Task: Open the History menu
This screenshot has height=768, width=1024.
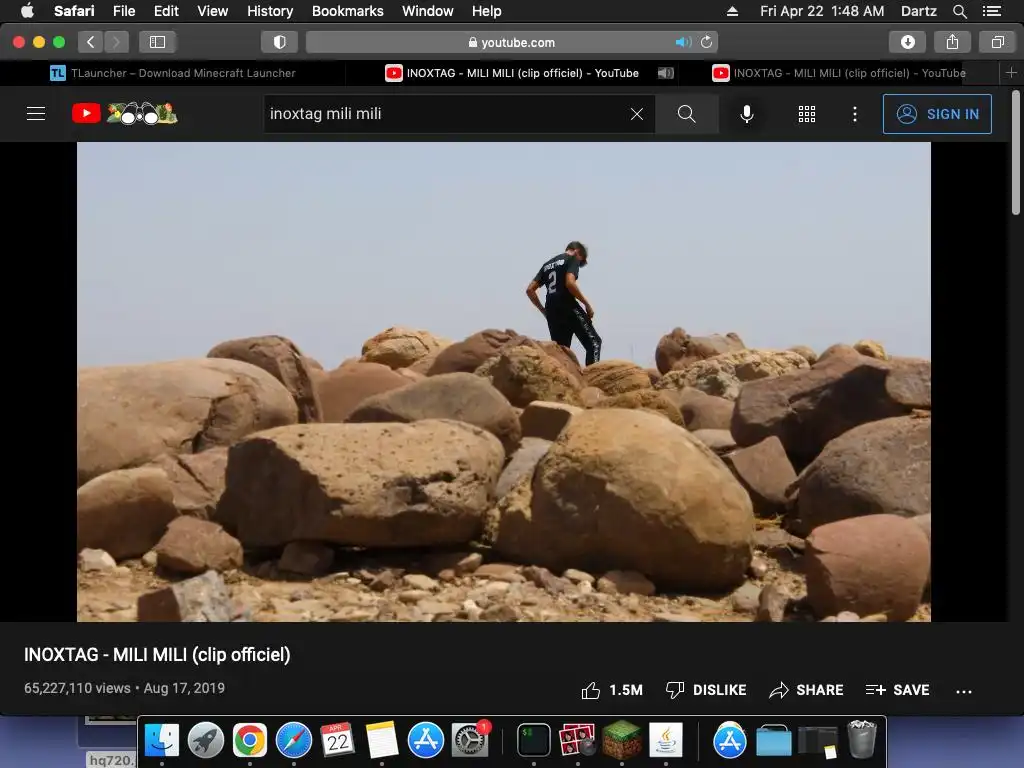Action: pyautogui.click(x=270, y=11)
